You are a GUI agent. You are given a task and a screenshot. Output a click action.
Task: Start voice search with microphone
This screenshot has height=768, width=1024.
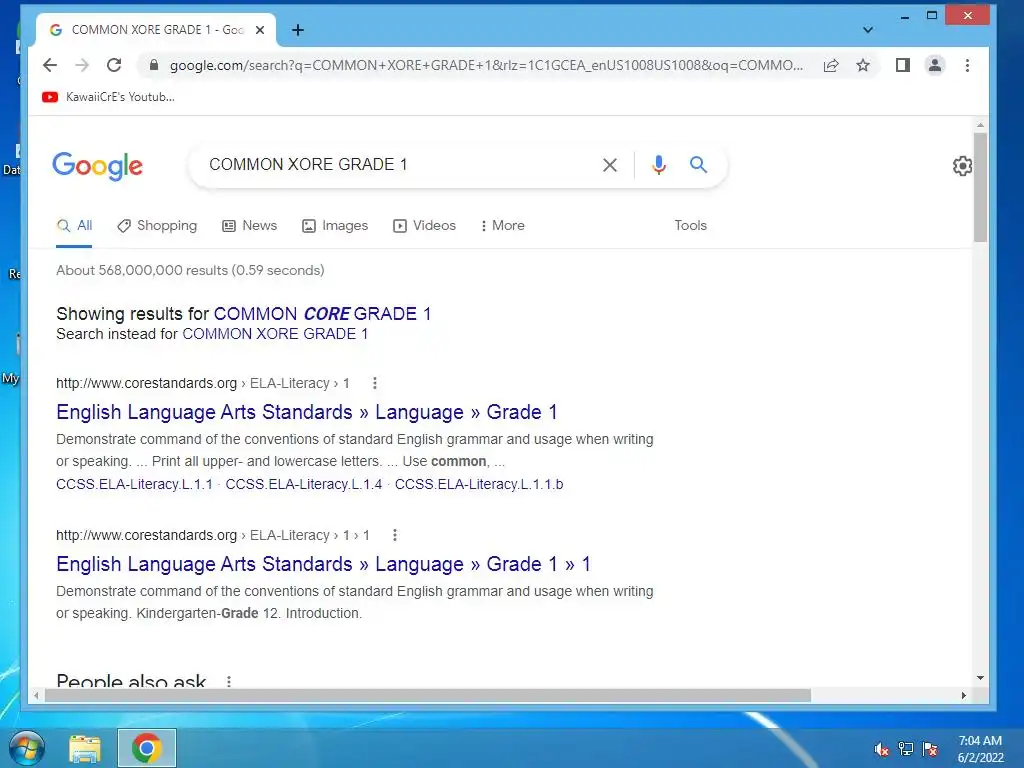(x=658, y=165)
